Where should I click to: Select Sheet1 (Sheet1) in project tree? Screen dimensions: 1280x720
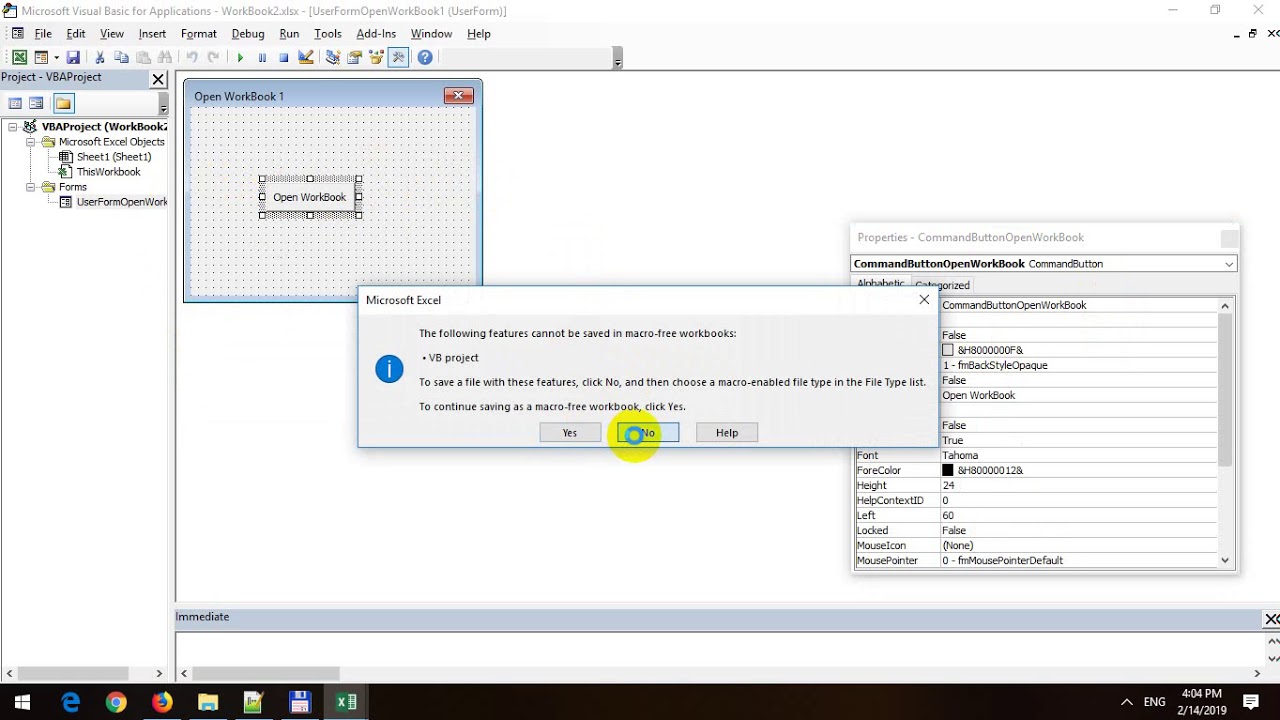(x=114, y=157)
